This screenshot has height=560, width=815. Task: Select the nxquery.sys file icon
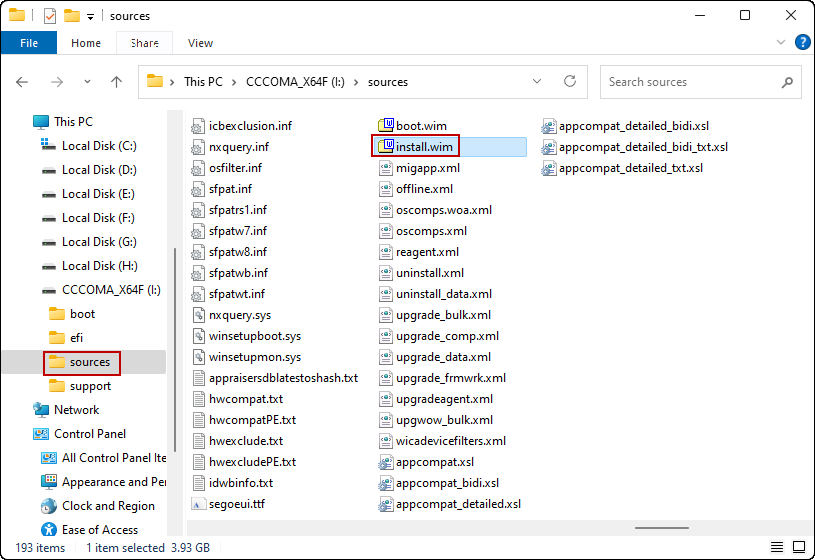198,315
